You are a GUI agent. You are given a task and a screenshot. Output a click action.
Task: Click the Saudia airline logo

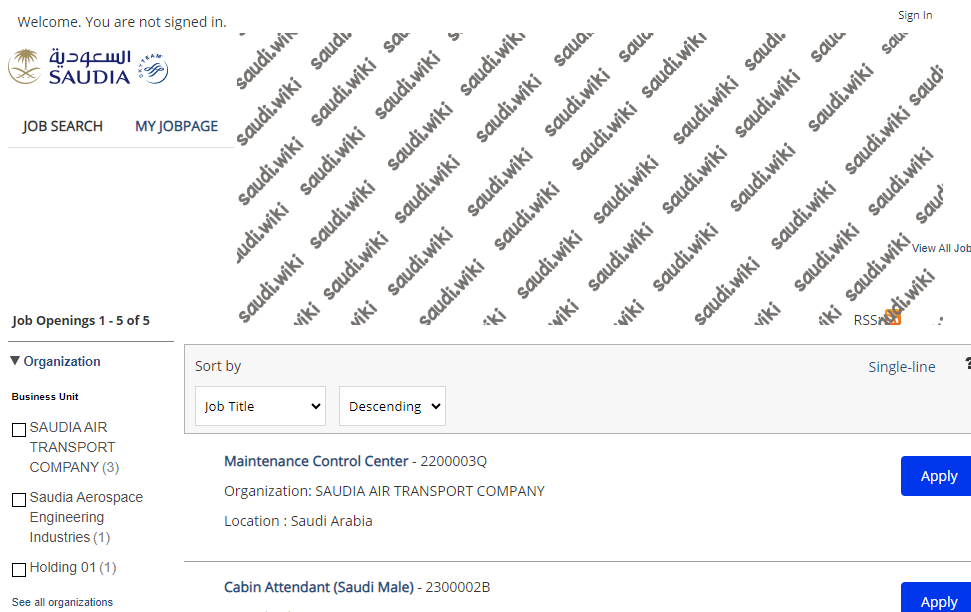(x=88, y=66)
